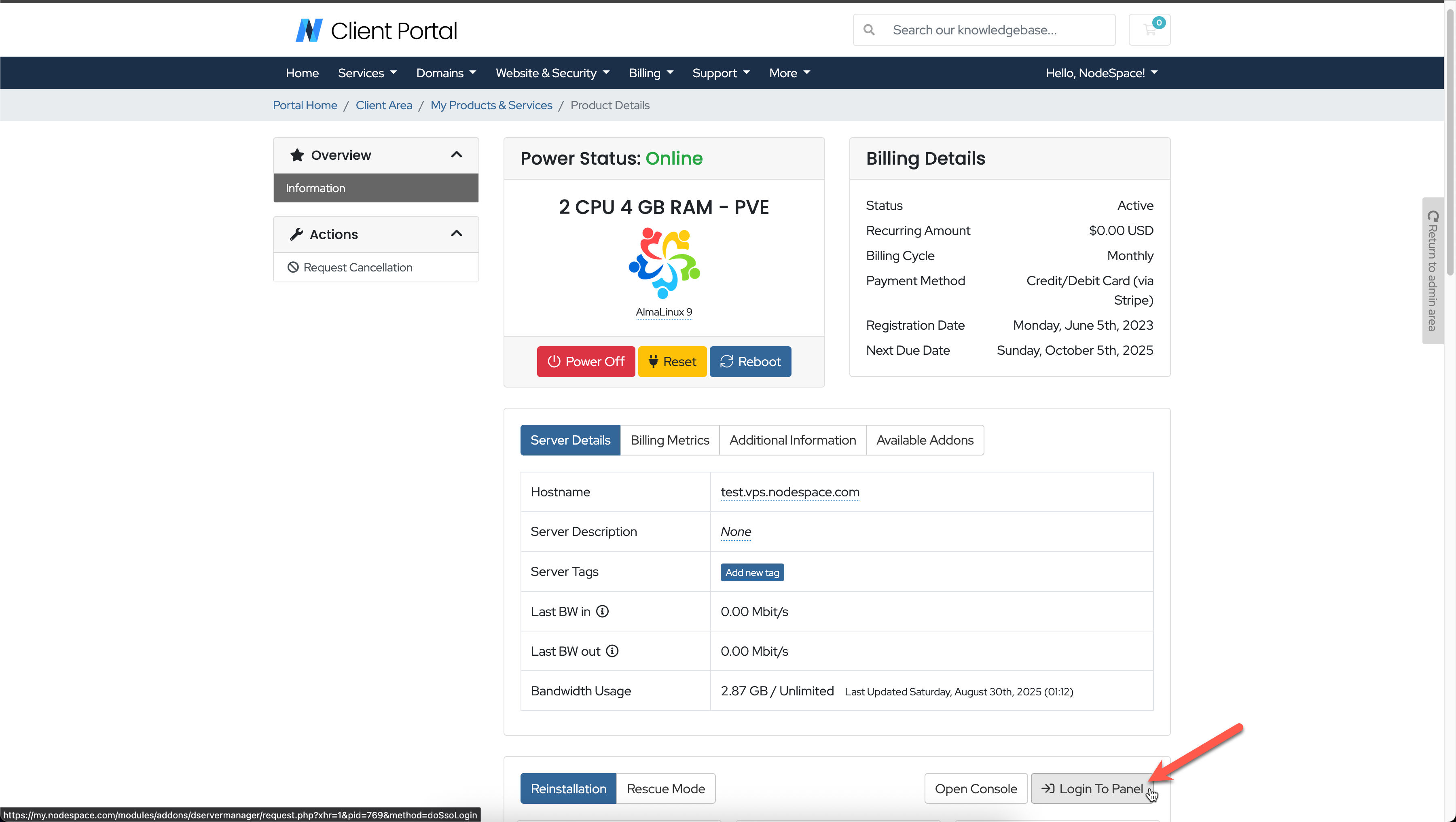Click the Client Portal title text

[x=394, y=30]
